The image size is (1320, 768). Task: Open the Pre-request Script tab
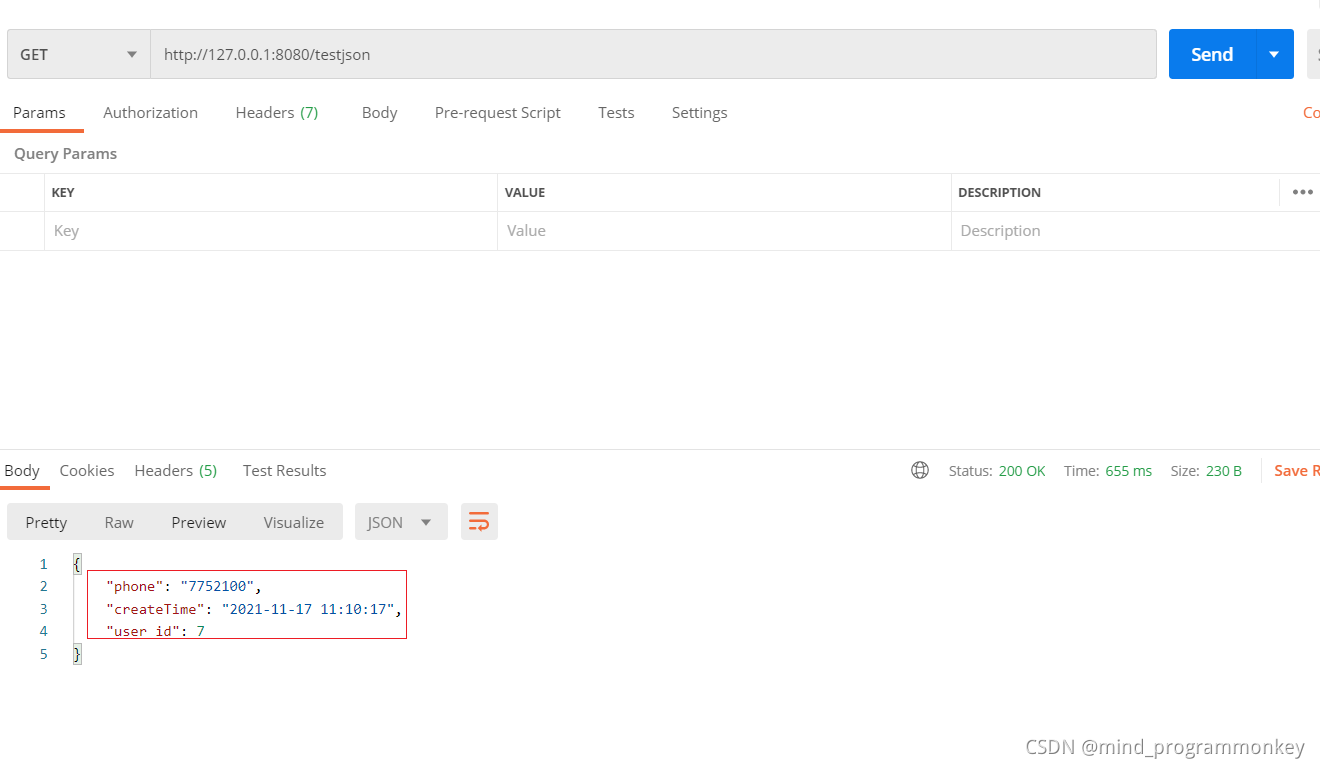[x=497, y=113]
